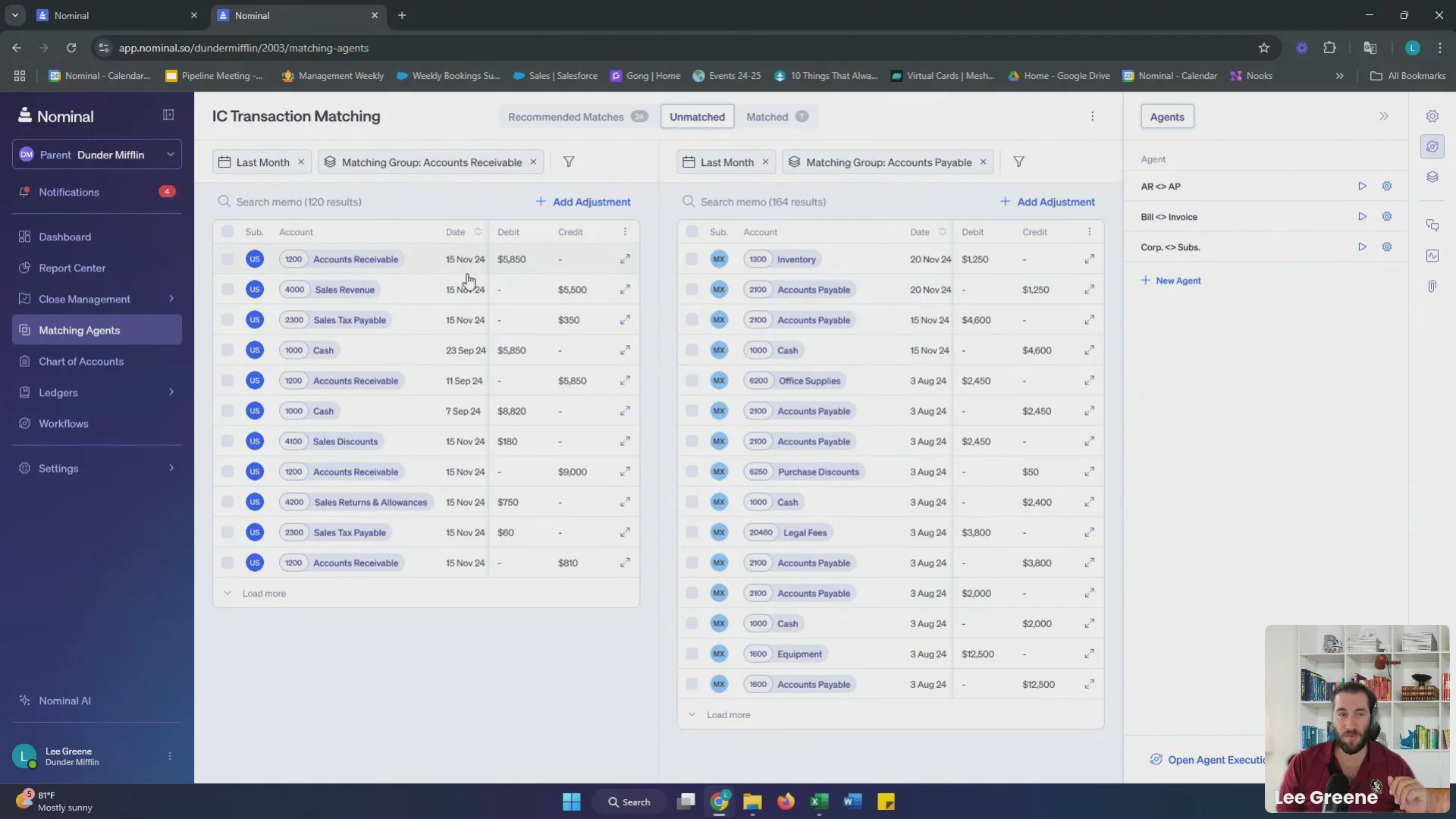
Task: Add Adjustment on Accounts Receivable side
Action: pos(583,202)
